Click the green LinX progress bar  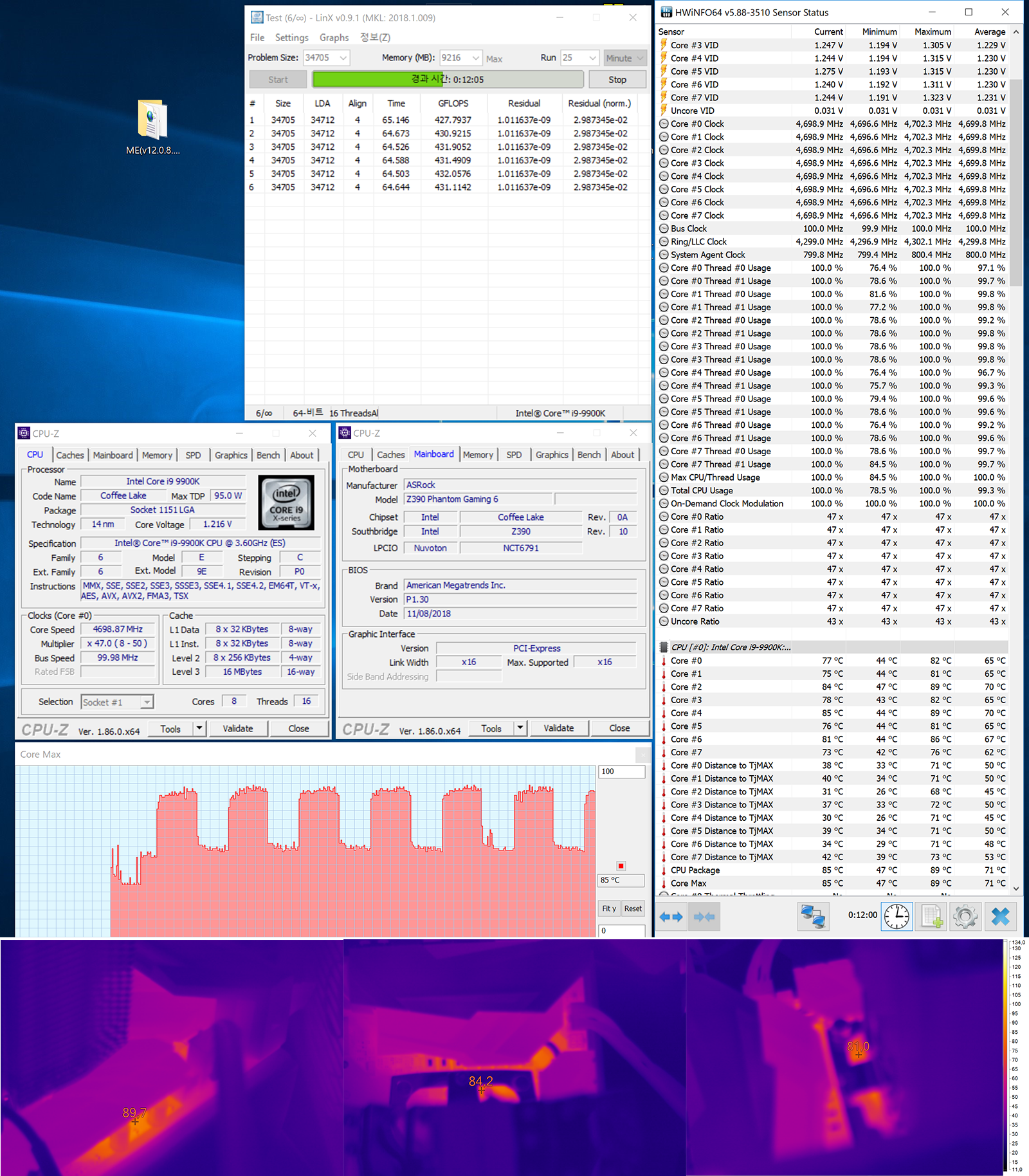point(448,79)
